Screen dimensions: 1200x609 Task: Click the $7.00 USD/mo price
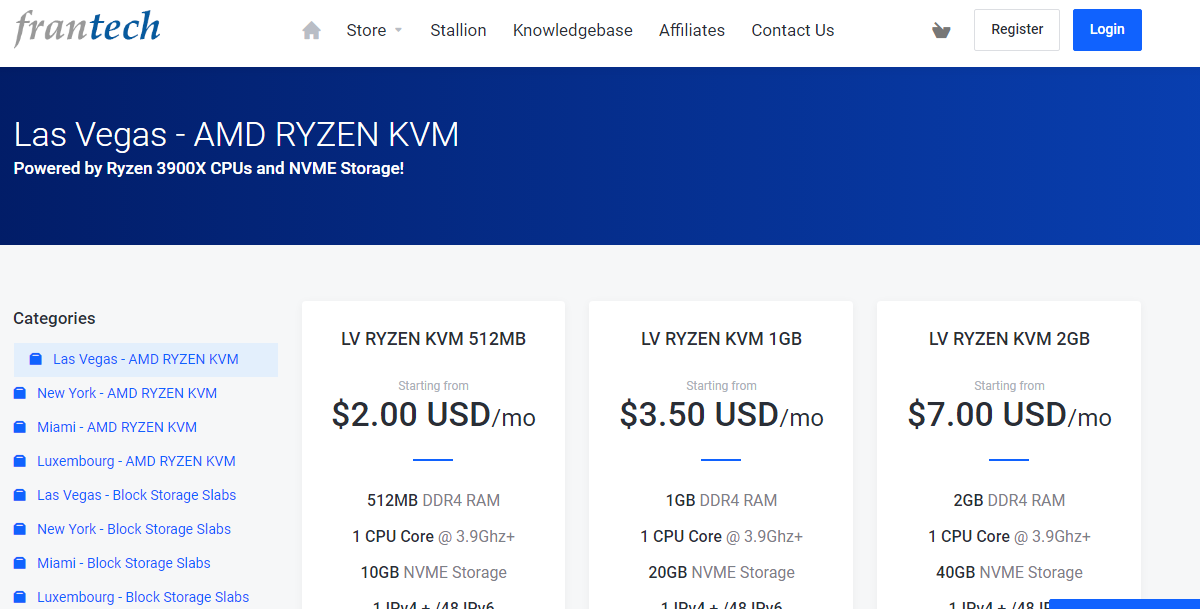pos(1009,414)
